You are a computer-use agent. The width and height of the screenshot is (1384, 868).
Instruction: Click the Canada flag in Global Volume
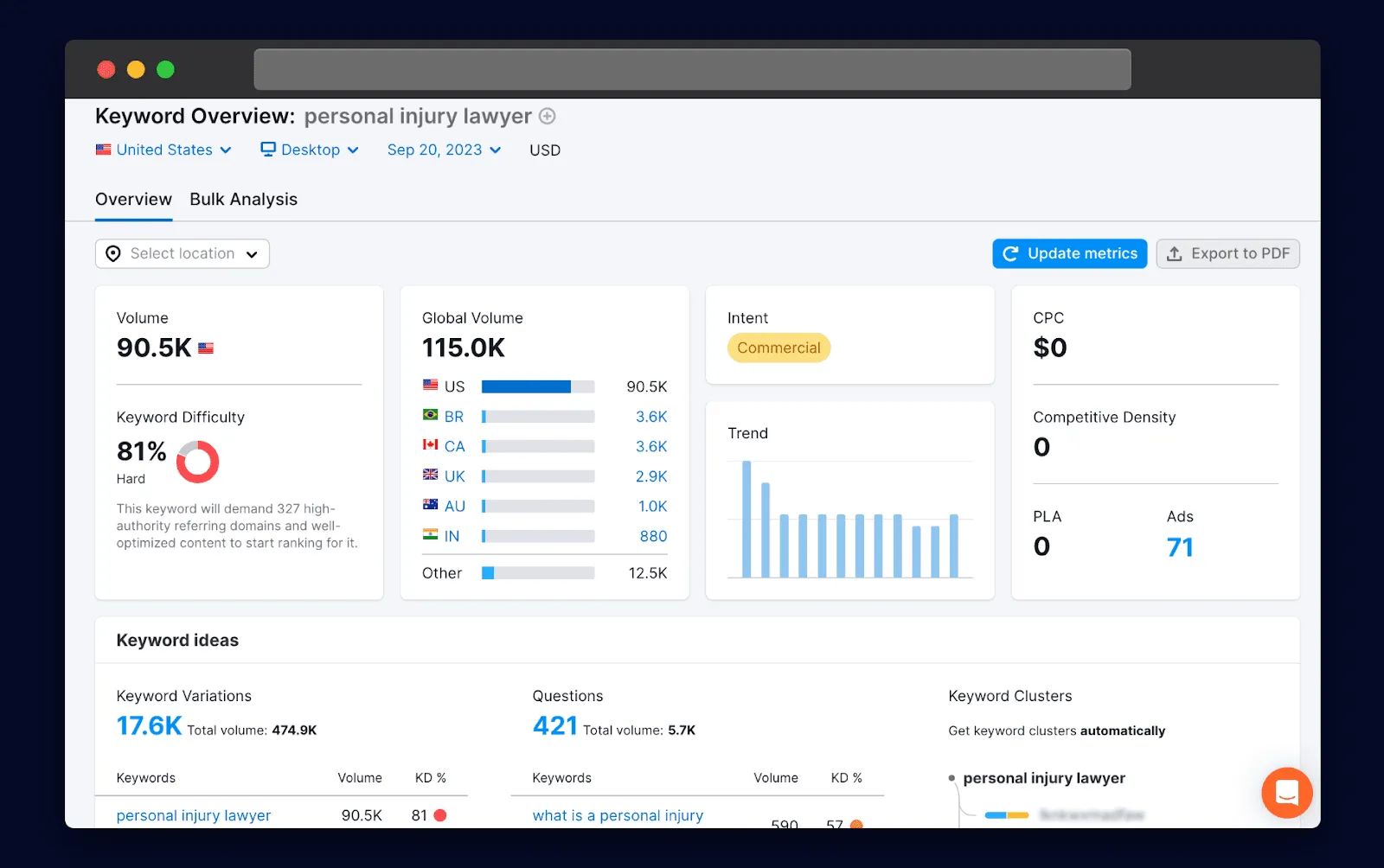point(430,445)
